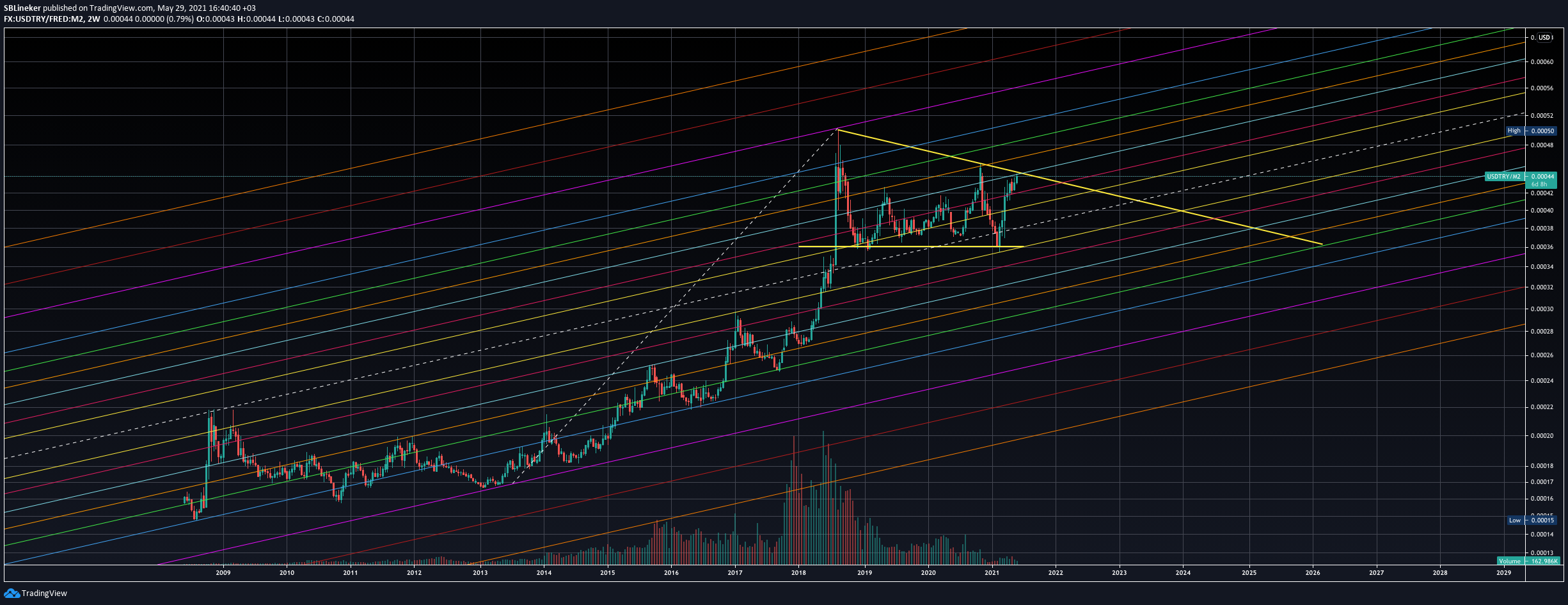Click the 0.00022 price axis label

1540,407
